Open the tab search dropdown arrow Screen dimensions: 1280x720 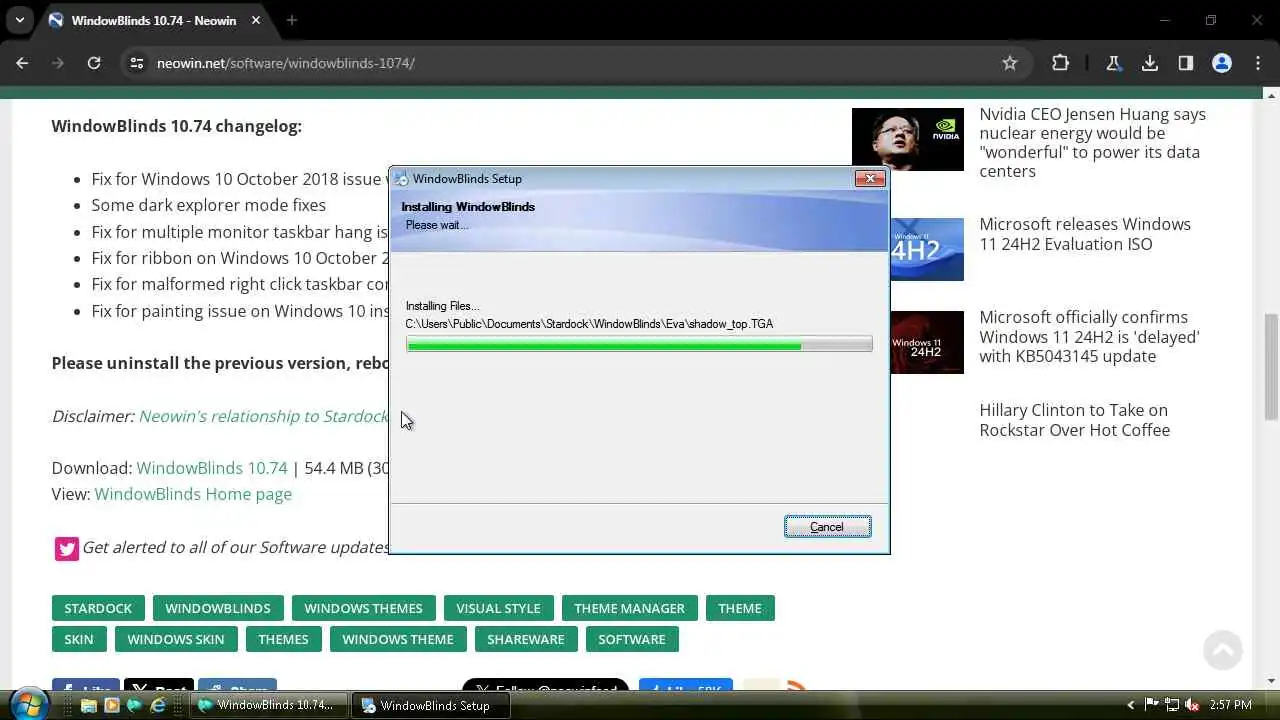pyautogui.click(x=19, y=20)
